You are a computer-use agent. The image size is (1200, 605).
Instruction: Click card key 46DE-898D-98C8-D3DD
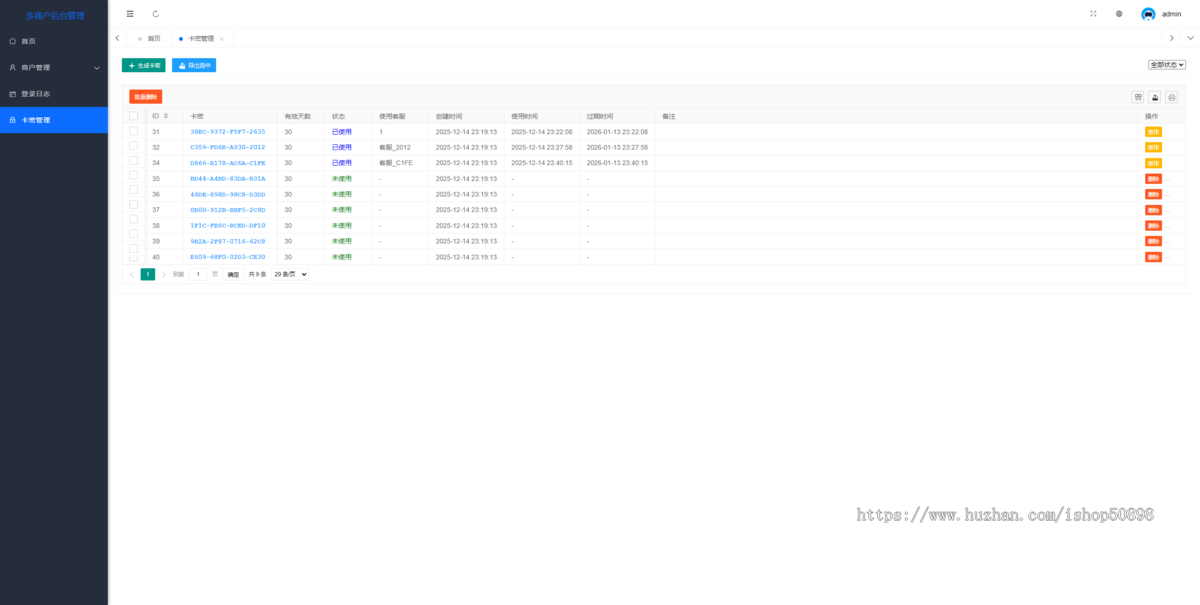[228, 194]
